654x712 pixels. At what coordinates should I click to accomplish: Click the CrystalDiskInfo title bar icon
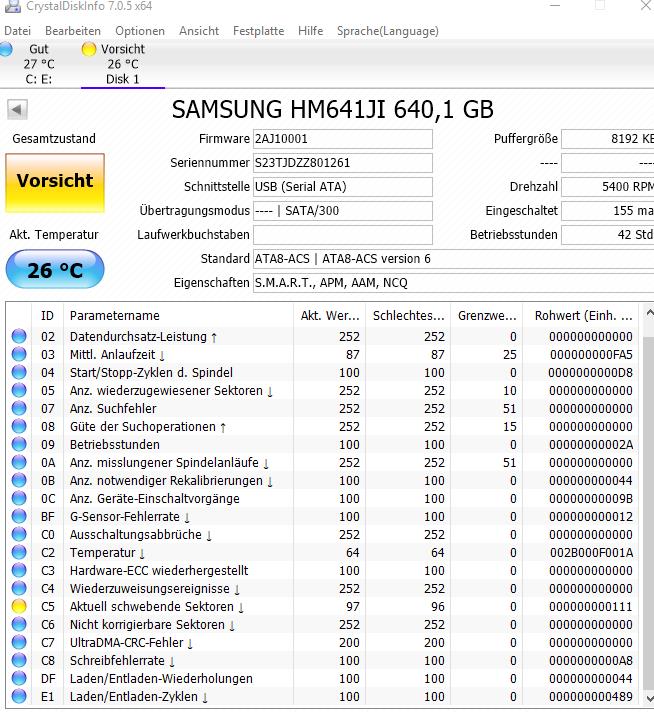(x=12, y=6)
